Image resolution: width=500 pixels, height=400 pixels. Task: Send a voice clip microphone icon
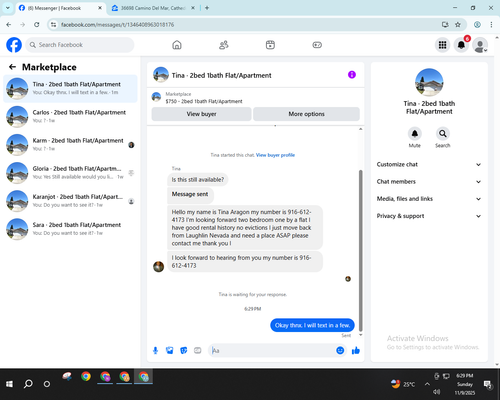coord(155,350)
